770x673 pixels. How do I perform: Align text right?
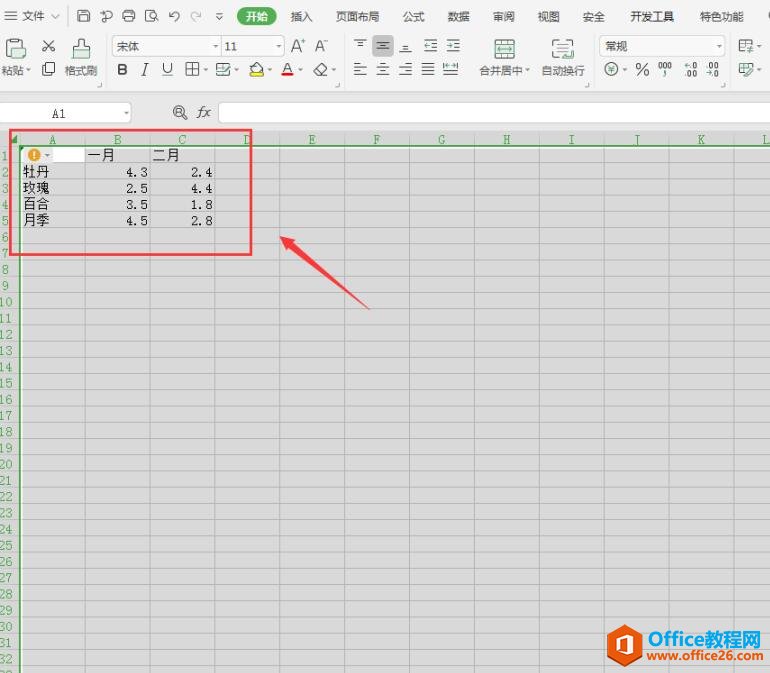point(405,69)
